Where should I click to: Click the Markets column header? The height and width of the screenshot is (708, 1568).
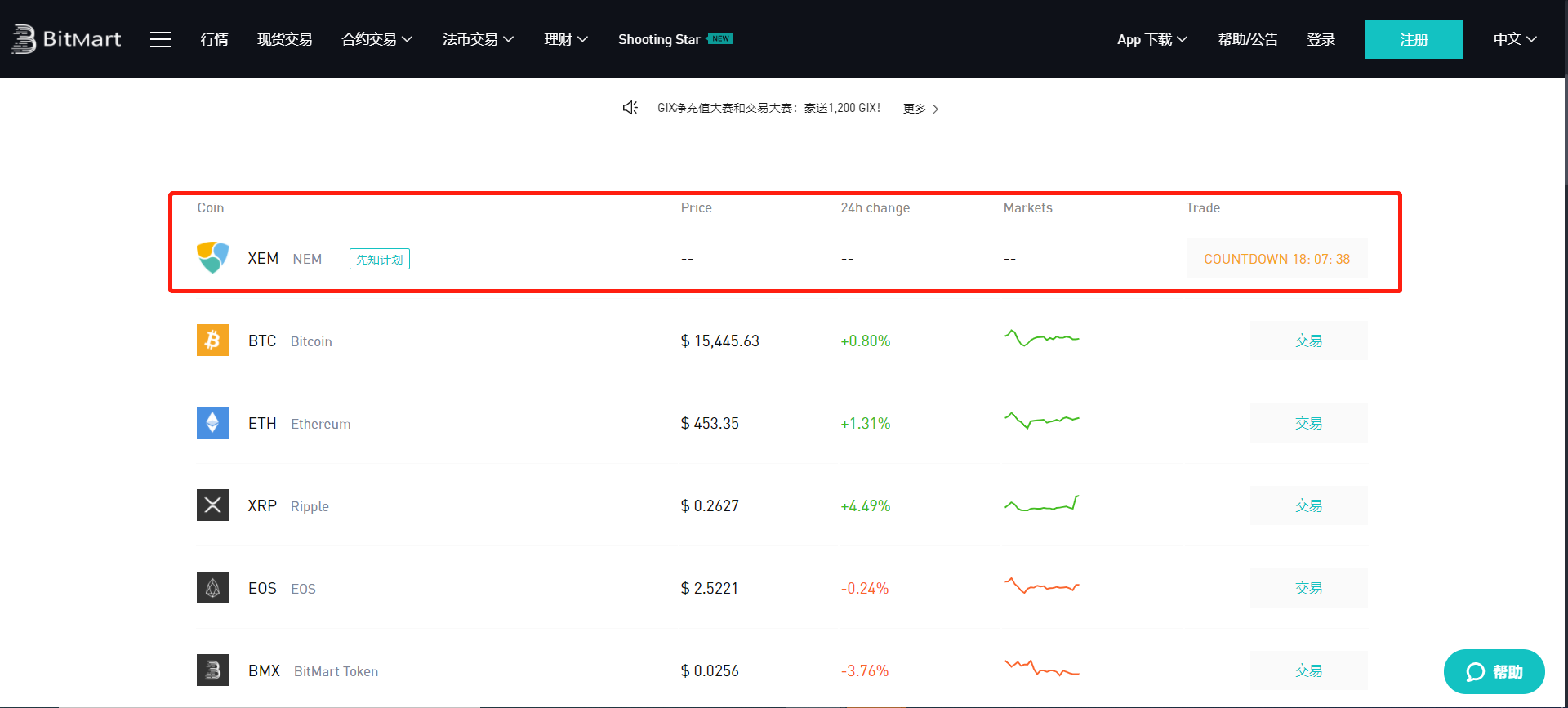[1028, 207]
